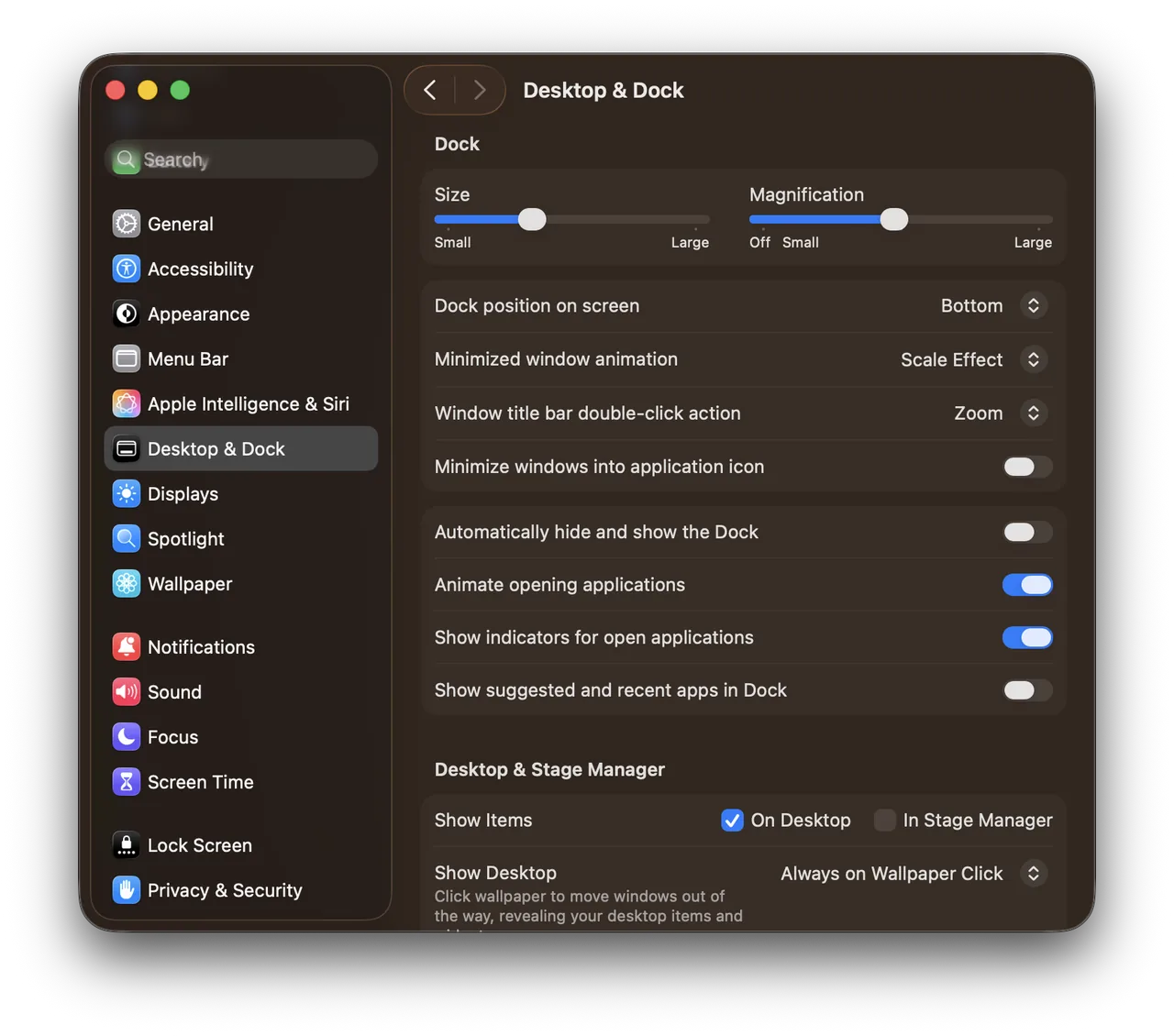Click the Appearance icon in sidebar
The image size is (1174, 1036).
(x=127, y=314)
